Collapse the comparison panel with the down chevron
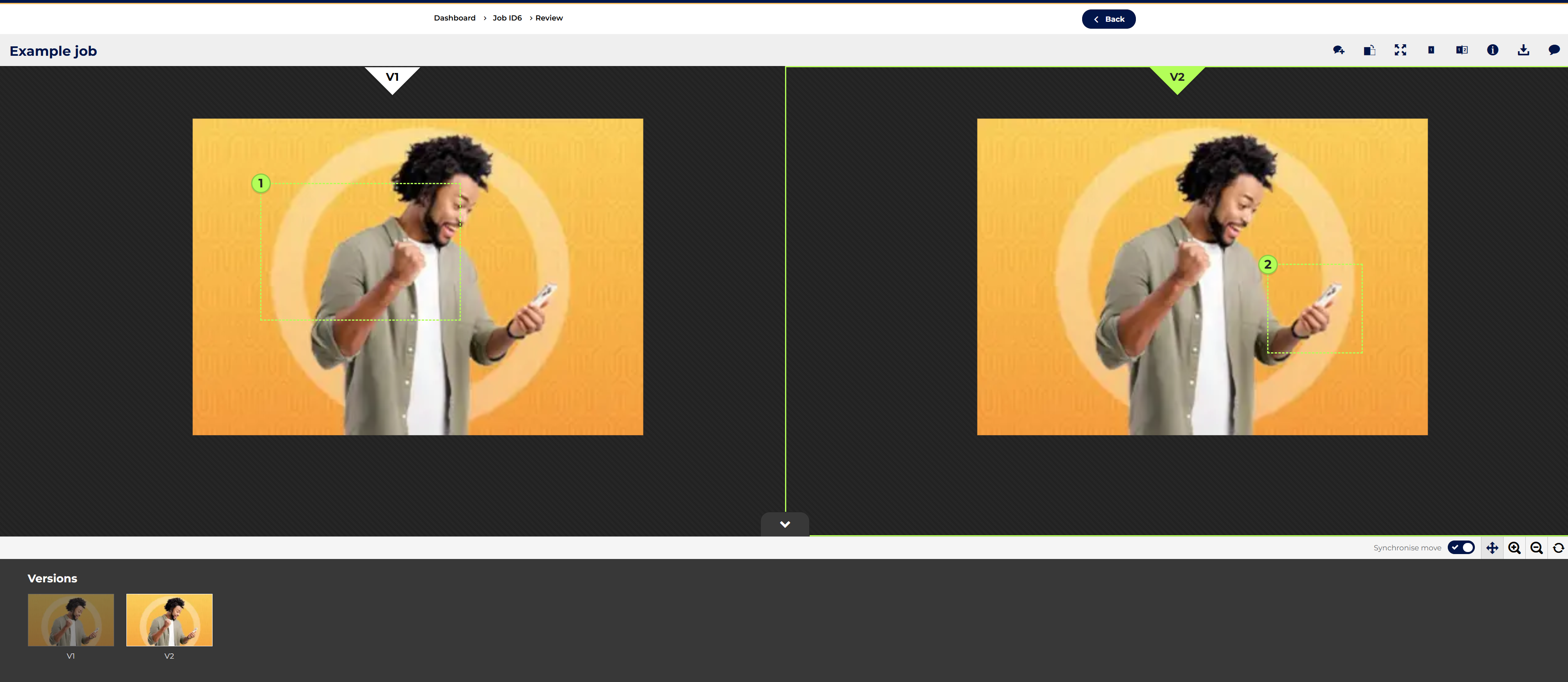This screenshot has height=682, width=1568. 784,525
